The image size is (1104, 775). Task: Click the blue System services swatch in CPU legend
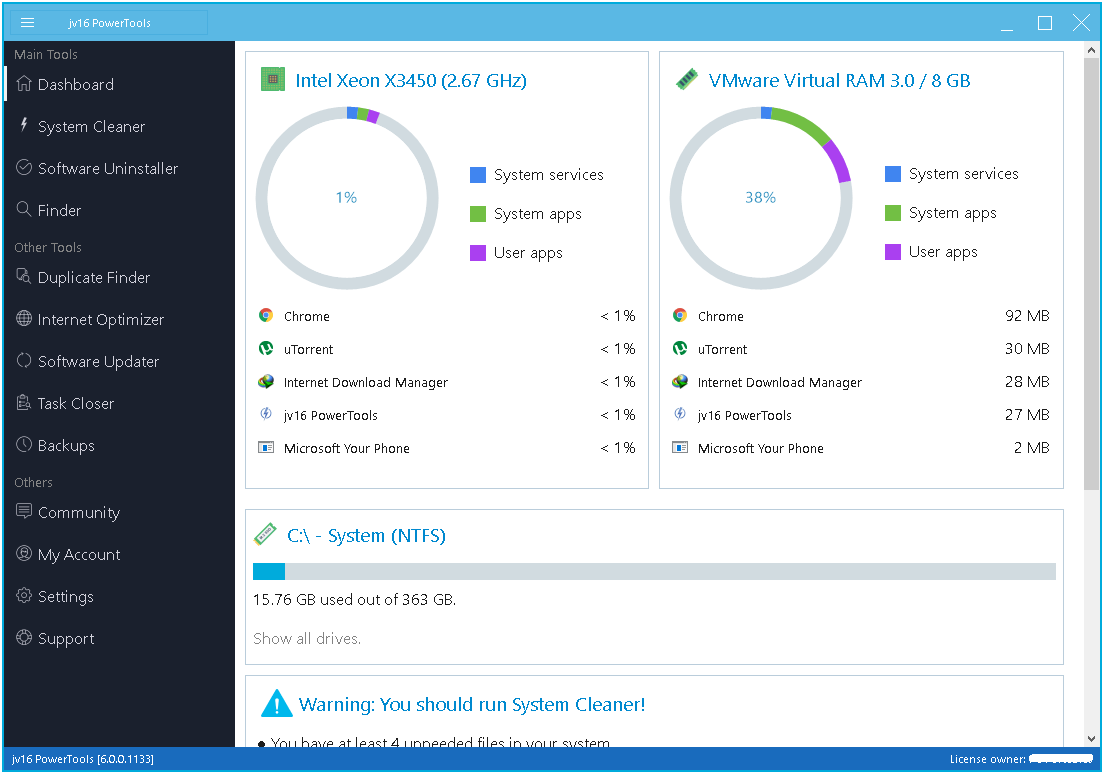(478, 175)
